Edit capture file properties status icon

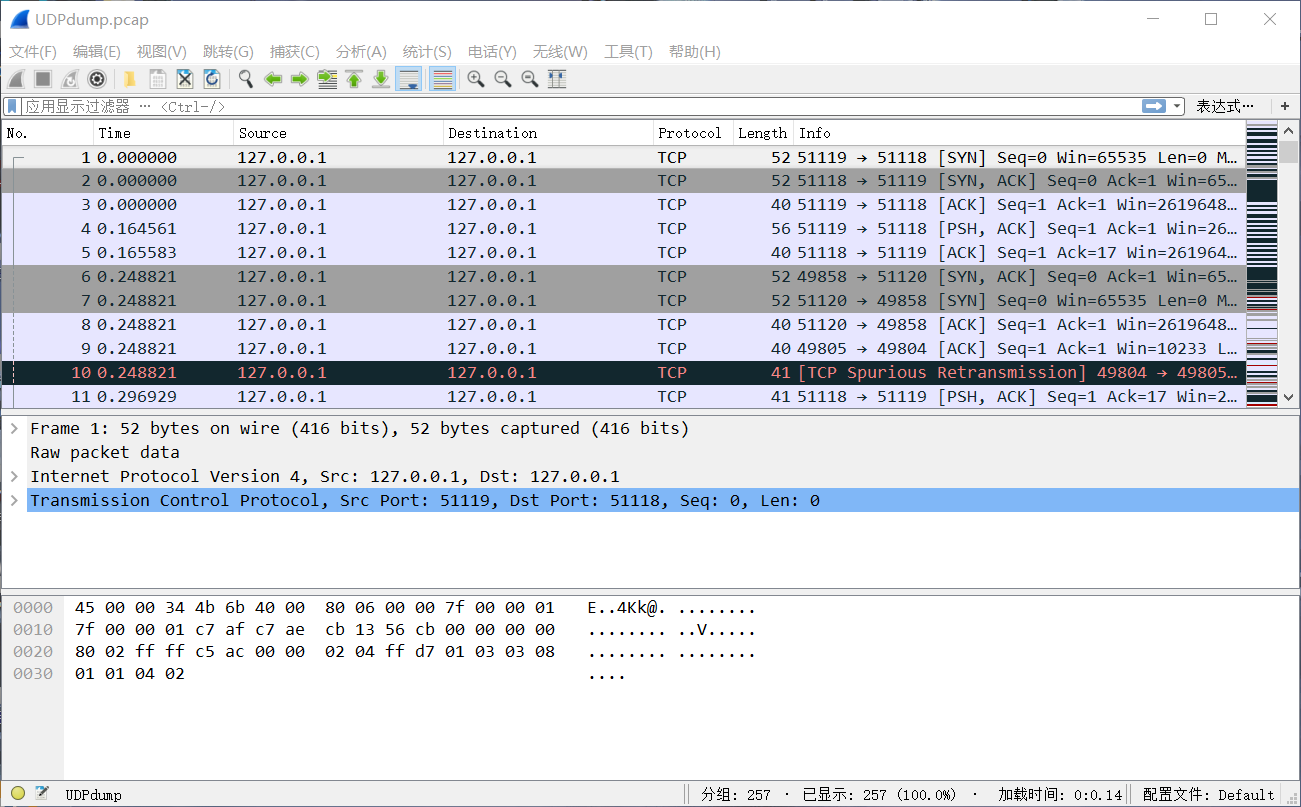(42, 794)
